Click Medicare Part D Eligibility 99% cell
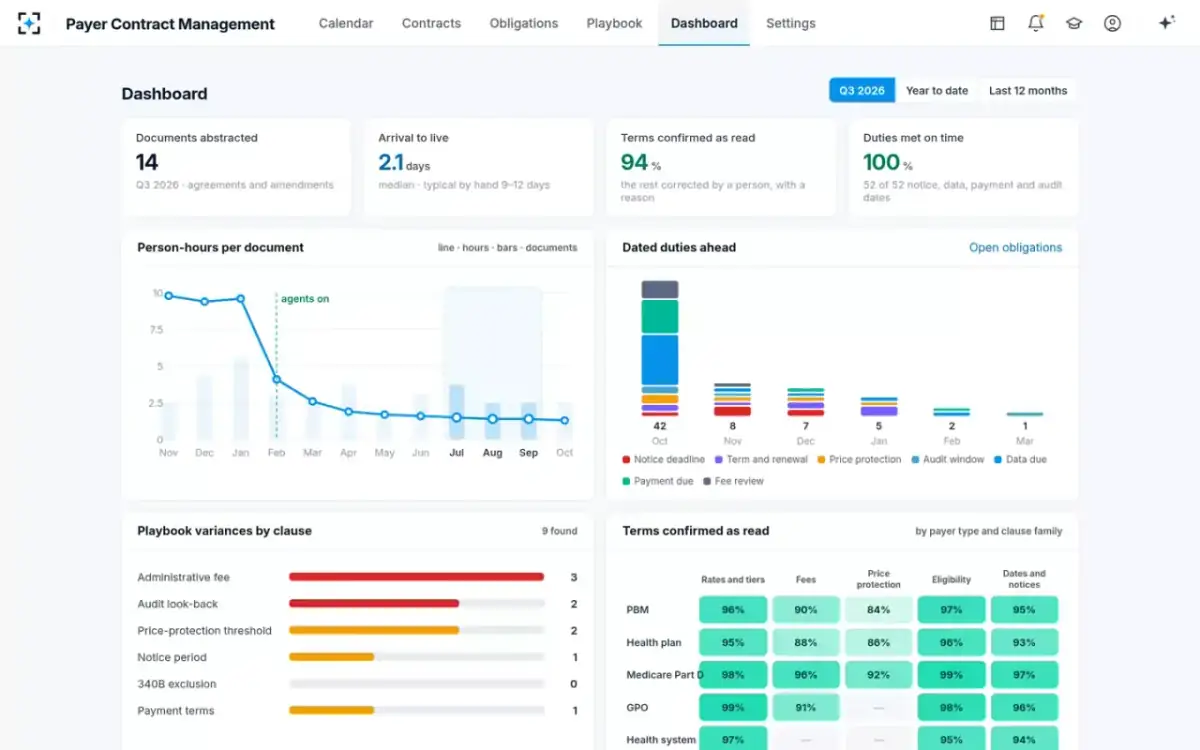Viewport: 1200px width, 750px height. click(x=951, y=675)
